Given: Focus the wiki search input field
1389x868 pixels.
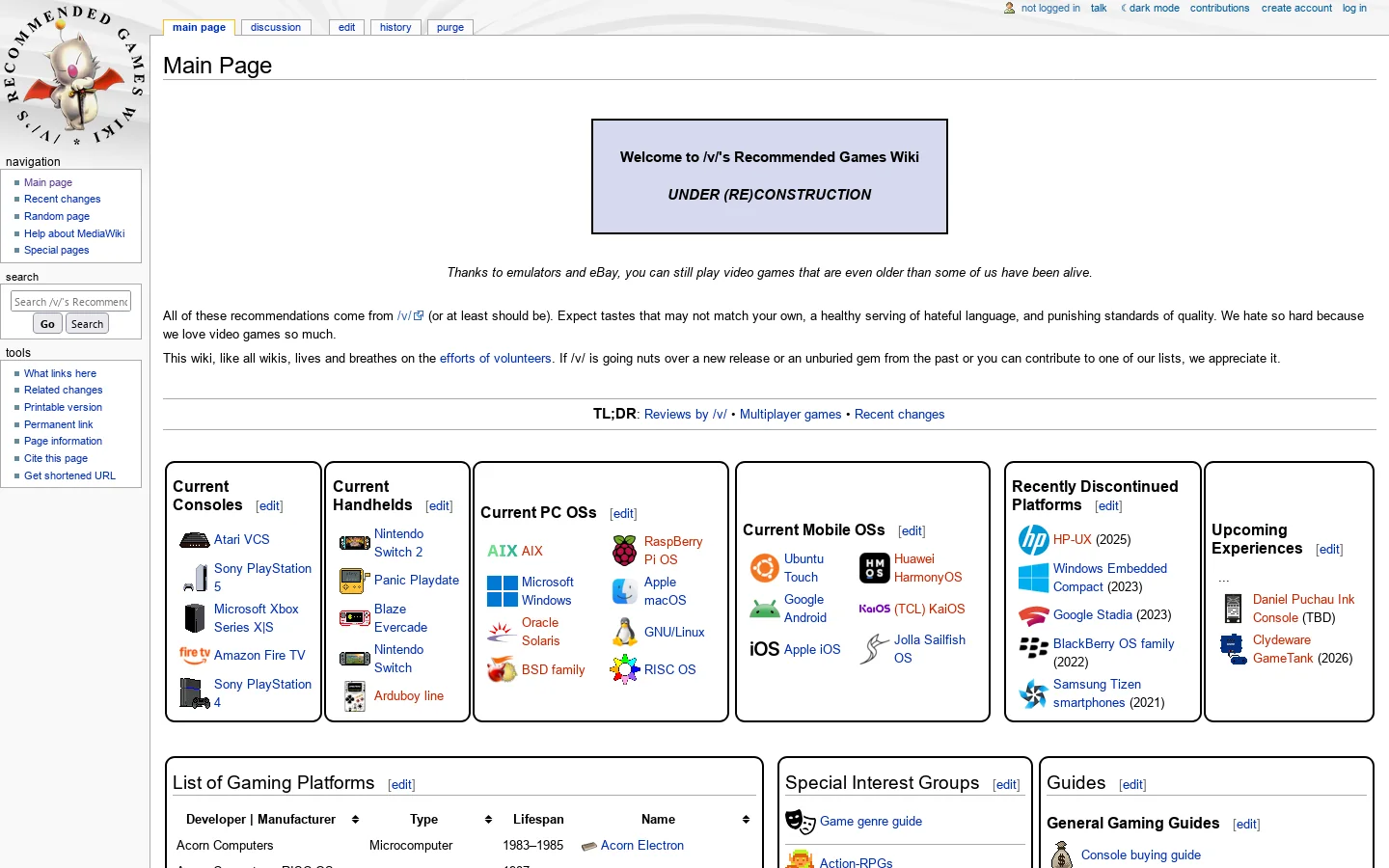Looking at the screenshot, I should click(70, 302).
